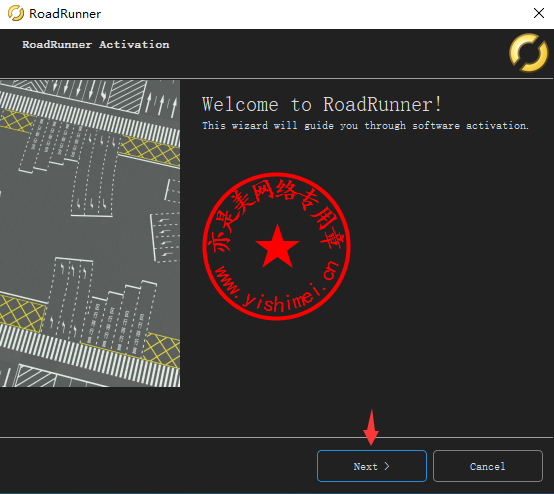Click the RoadRunner window title text

(65, 14)
